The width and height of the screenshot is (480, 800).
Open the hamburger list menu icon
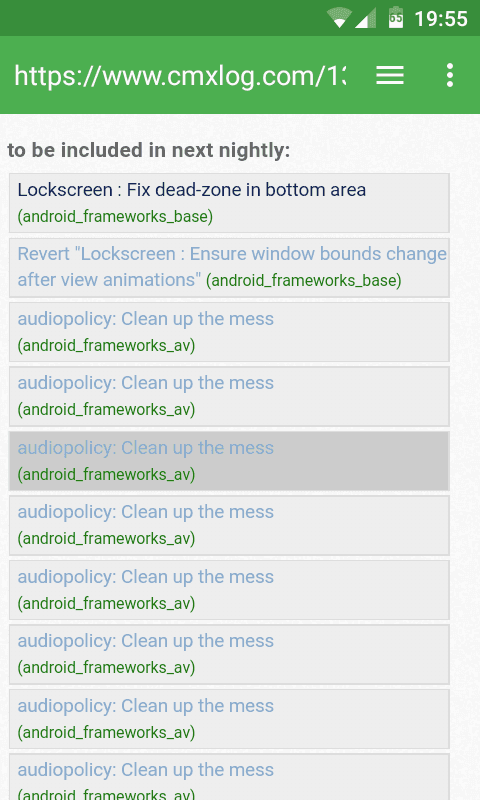390,76
